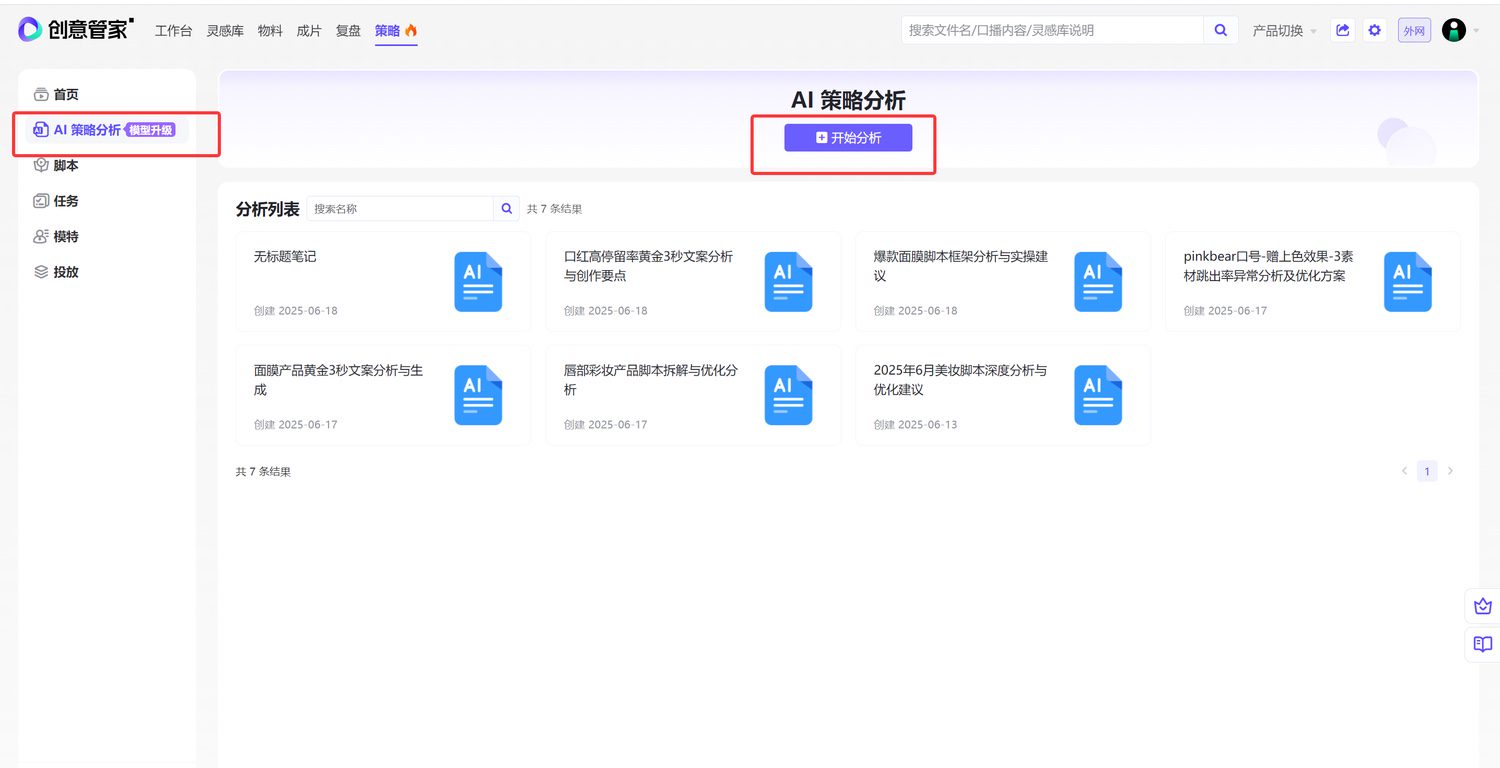Click AI icon on pinkbear口号 card

[1409, 281]
